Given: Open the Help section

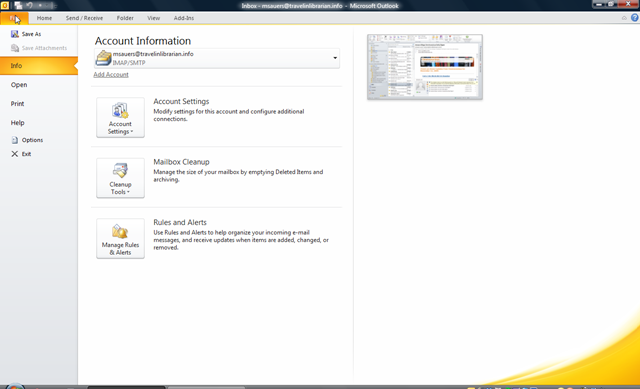Looking at the screenshot, I should point(18,123).
